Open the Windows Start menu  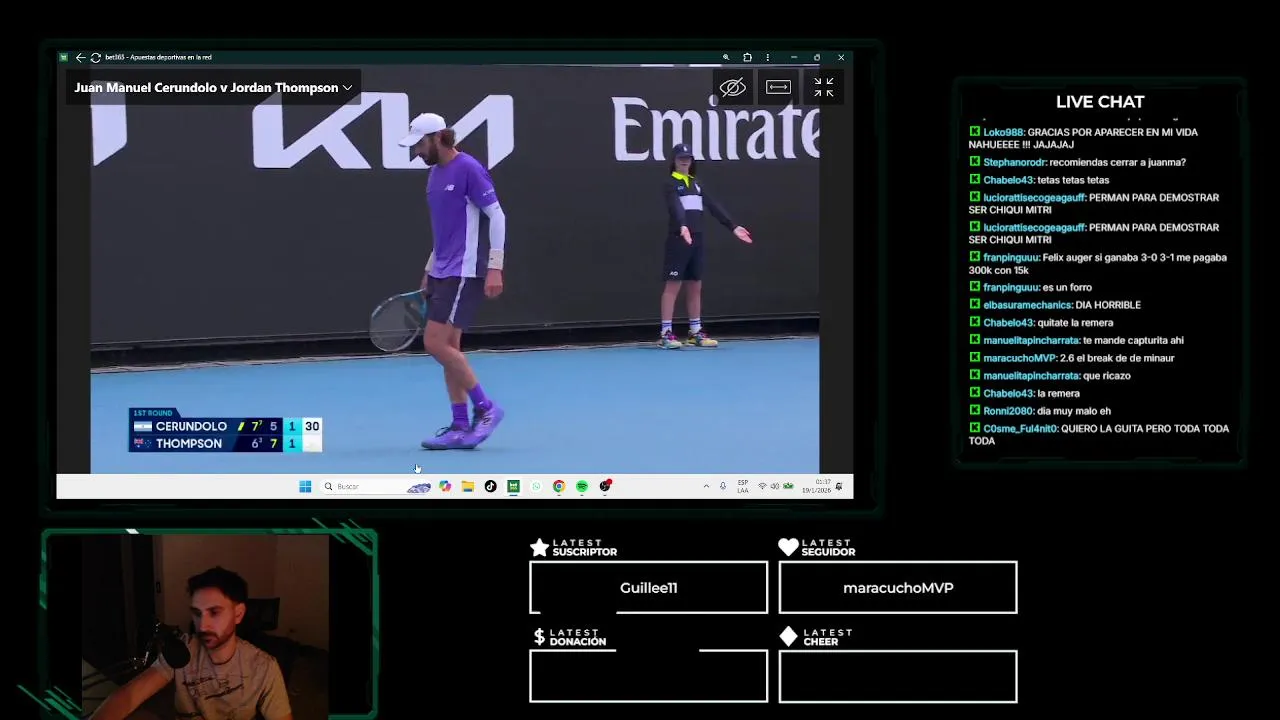[305, 487]
